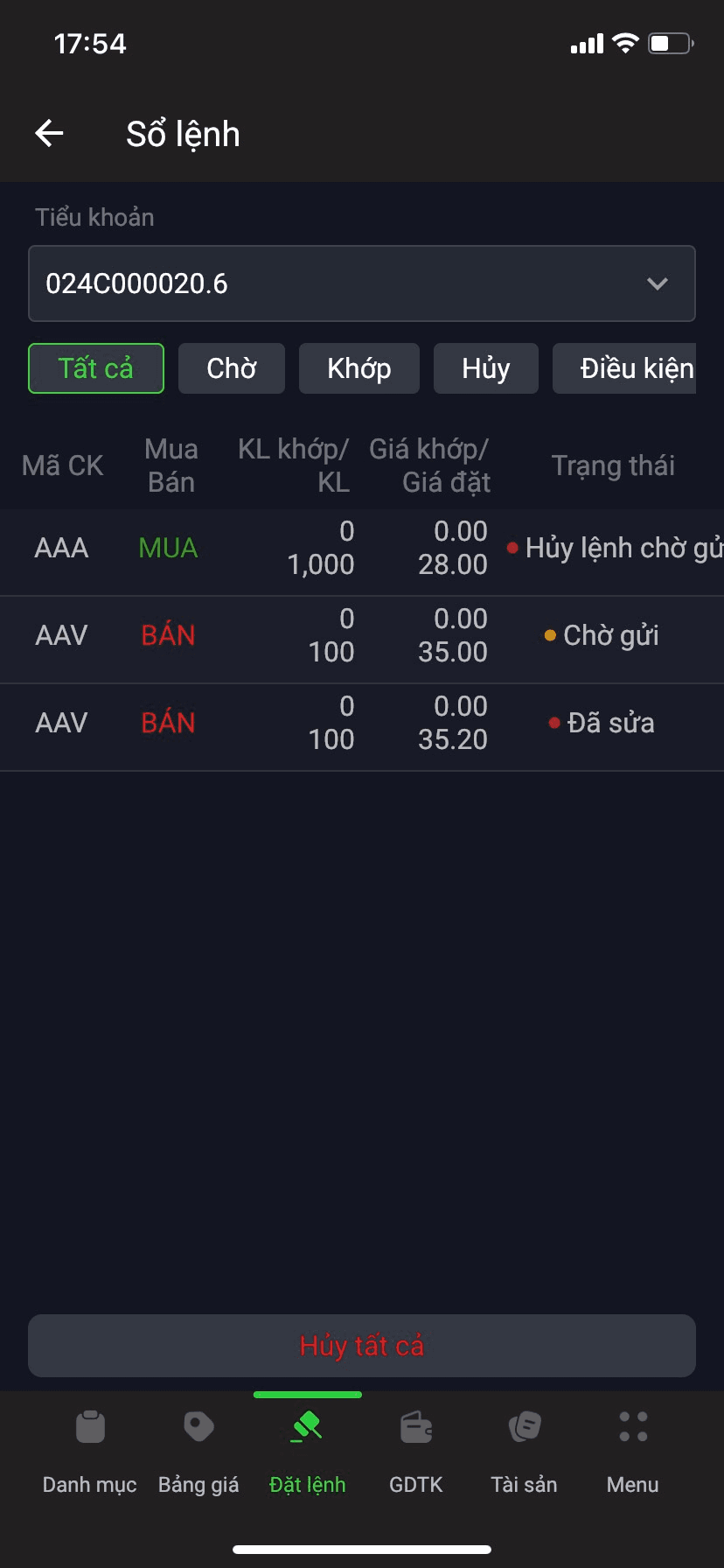Open account selector 024C000020.6

point(362,283)
